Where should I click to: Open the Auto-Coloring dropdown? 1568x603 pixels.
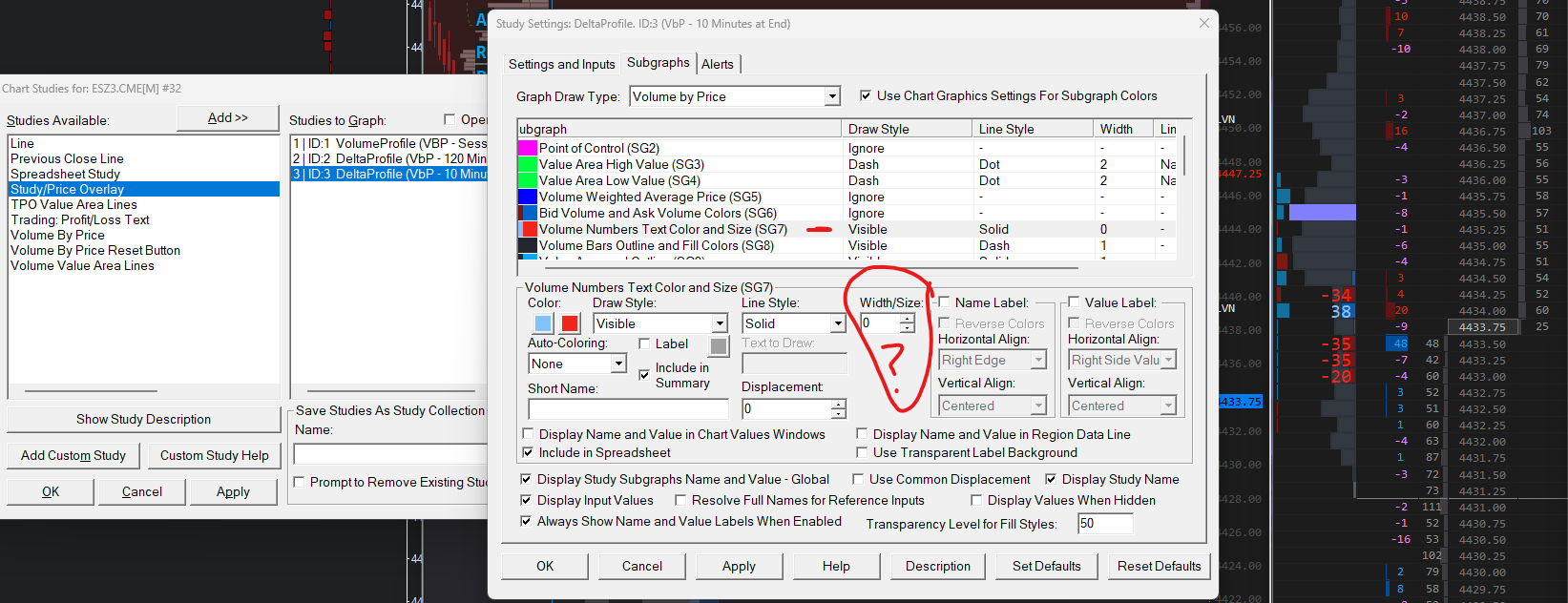(x=618, y=364)
